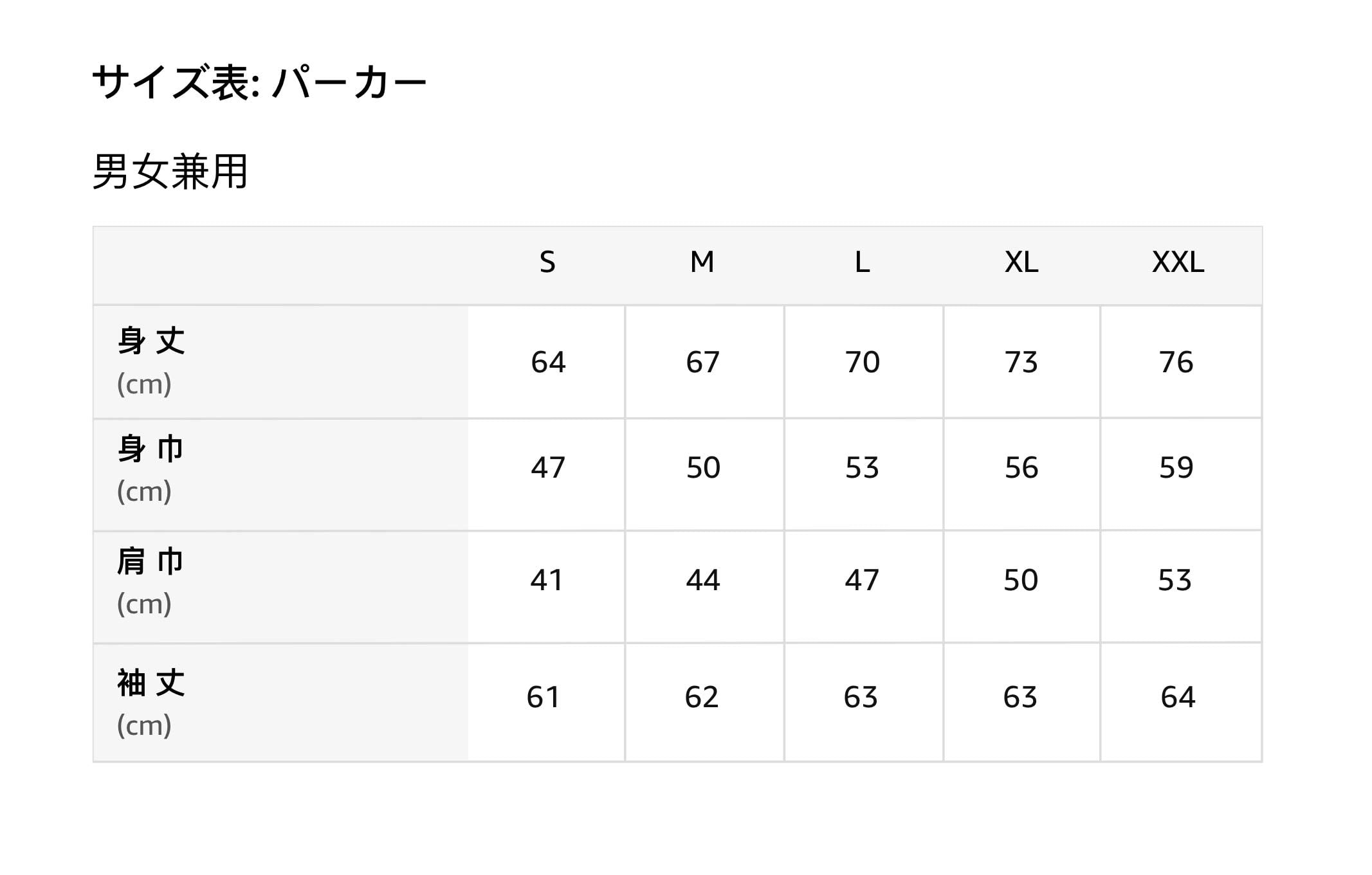Screen dimensions: 1372x875
Task: Select the S size column header
Action: click(x=547, y=262)
